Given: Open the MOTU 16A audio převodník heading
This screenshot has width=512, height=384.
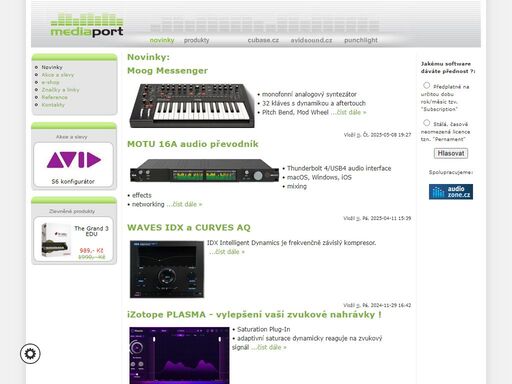Looking at the screenshot, I should point(193,144).
